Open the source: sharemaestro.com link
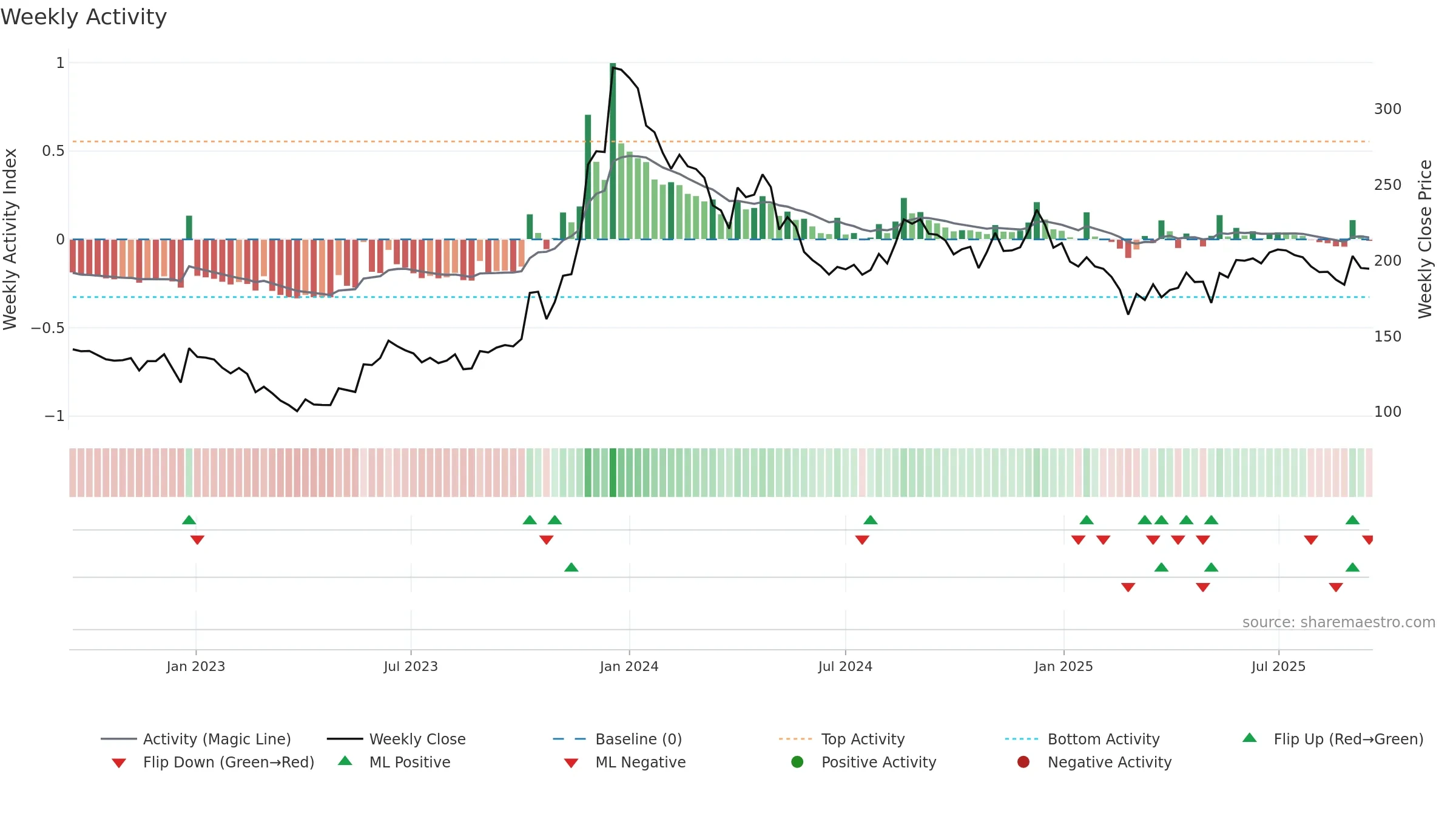 [x=1339, y=622]
